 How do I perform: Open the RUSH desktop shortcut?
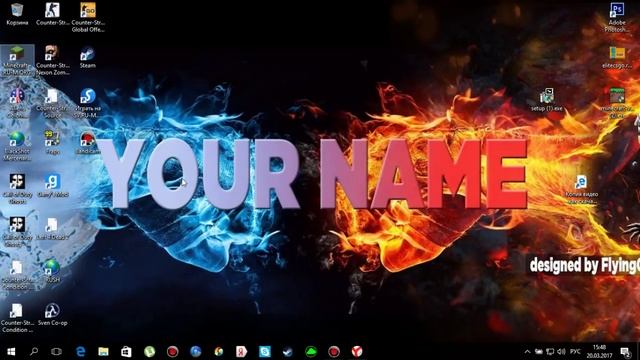pos(52,271)
